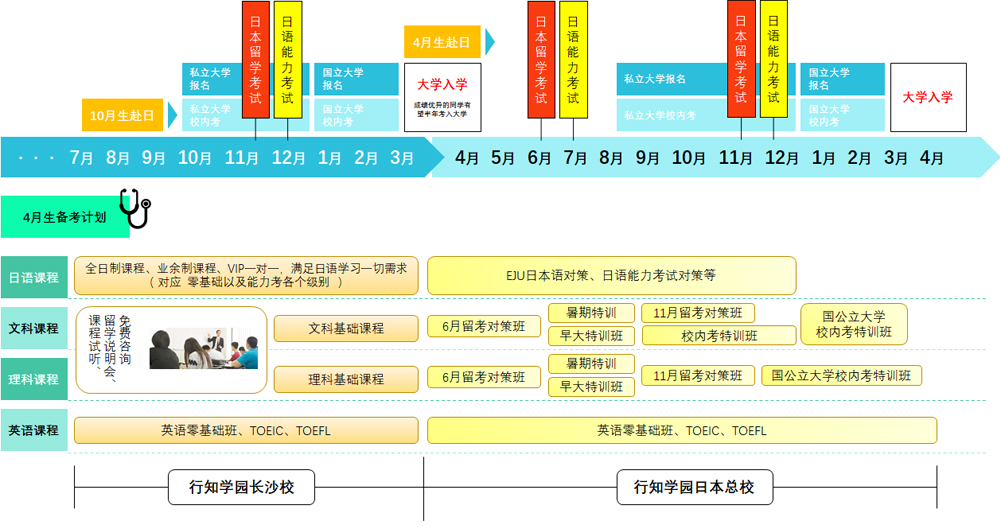
Task: Click the orange 10月生赴日 label
Action: tap(122, 116)
